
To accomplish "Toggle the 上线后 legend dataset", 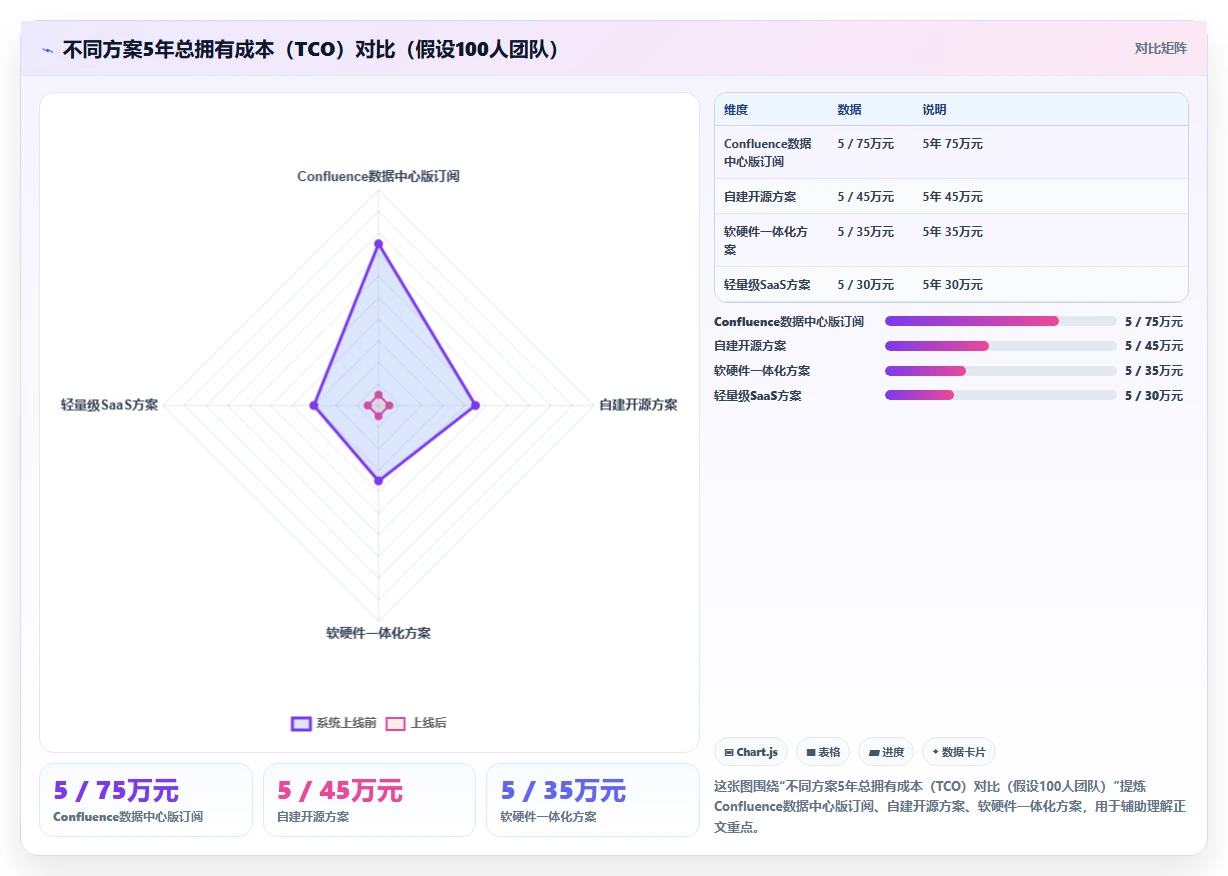I will coord(416,723).
